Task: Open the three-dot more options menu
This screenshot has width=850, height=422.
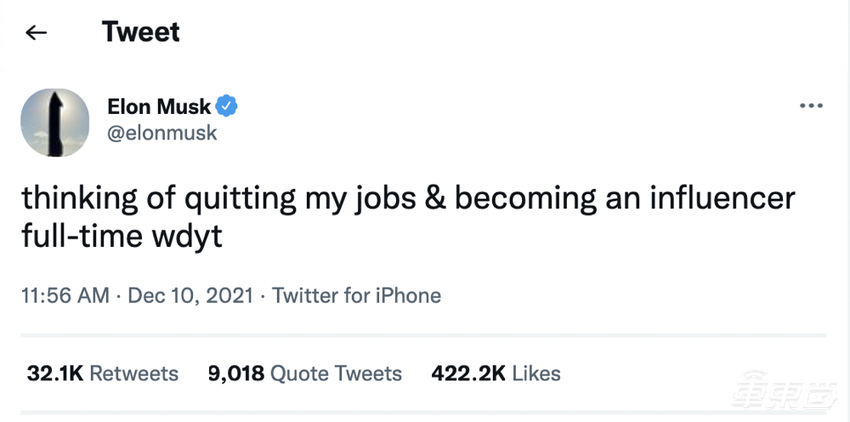Action: (812, 105)
